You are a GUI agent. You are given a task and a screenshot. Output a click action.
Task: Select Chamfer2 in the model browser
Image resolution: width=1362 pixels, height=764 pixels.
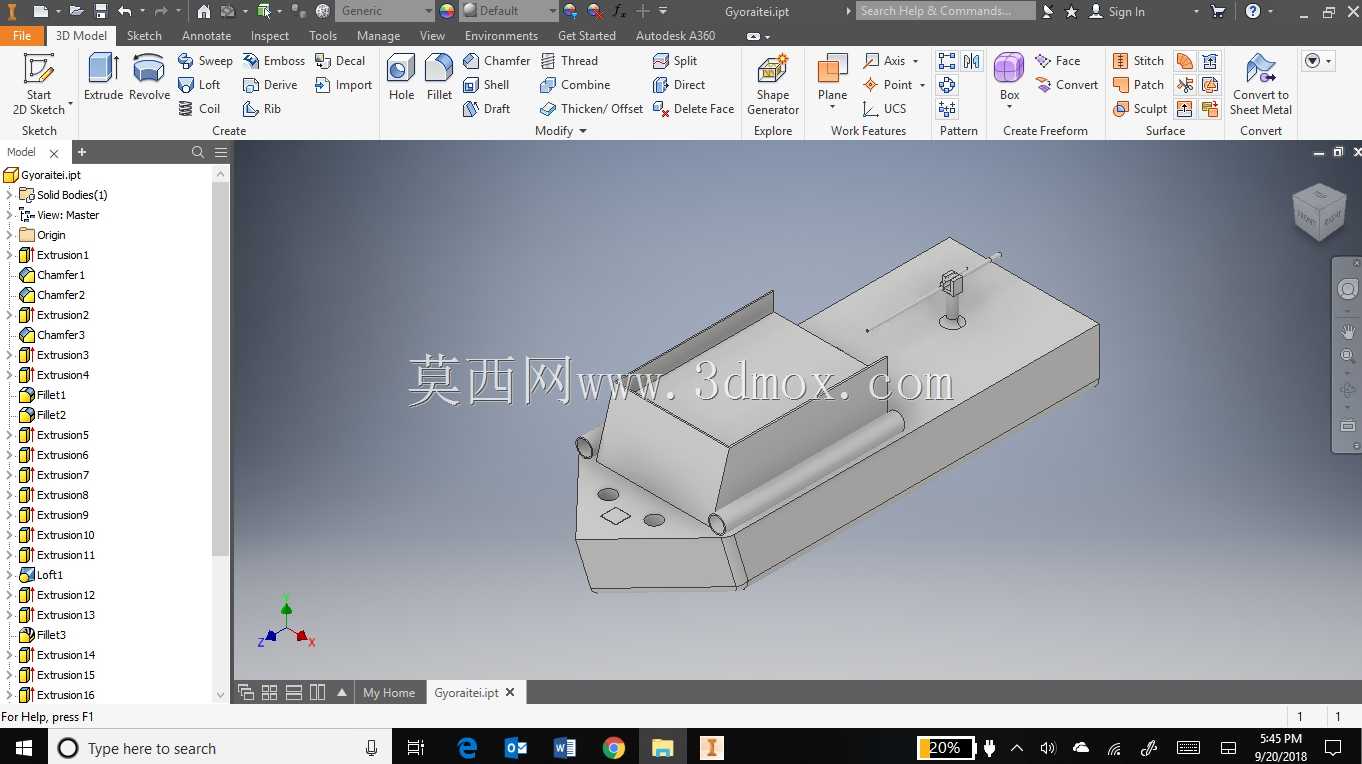61,295
